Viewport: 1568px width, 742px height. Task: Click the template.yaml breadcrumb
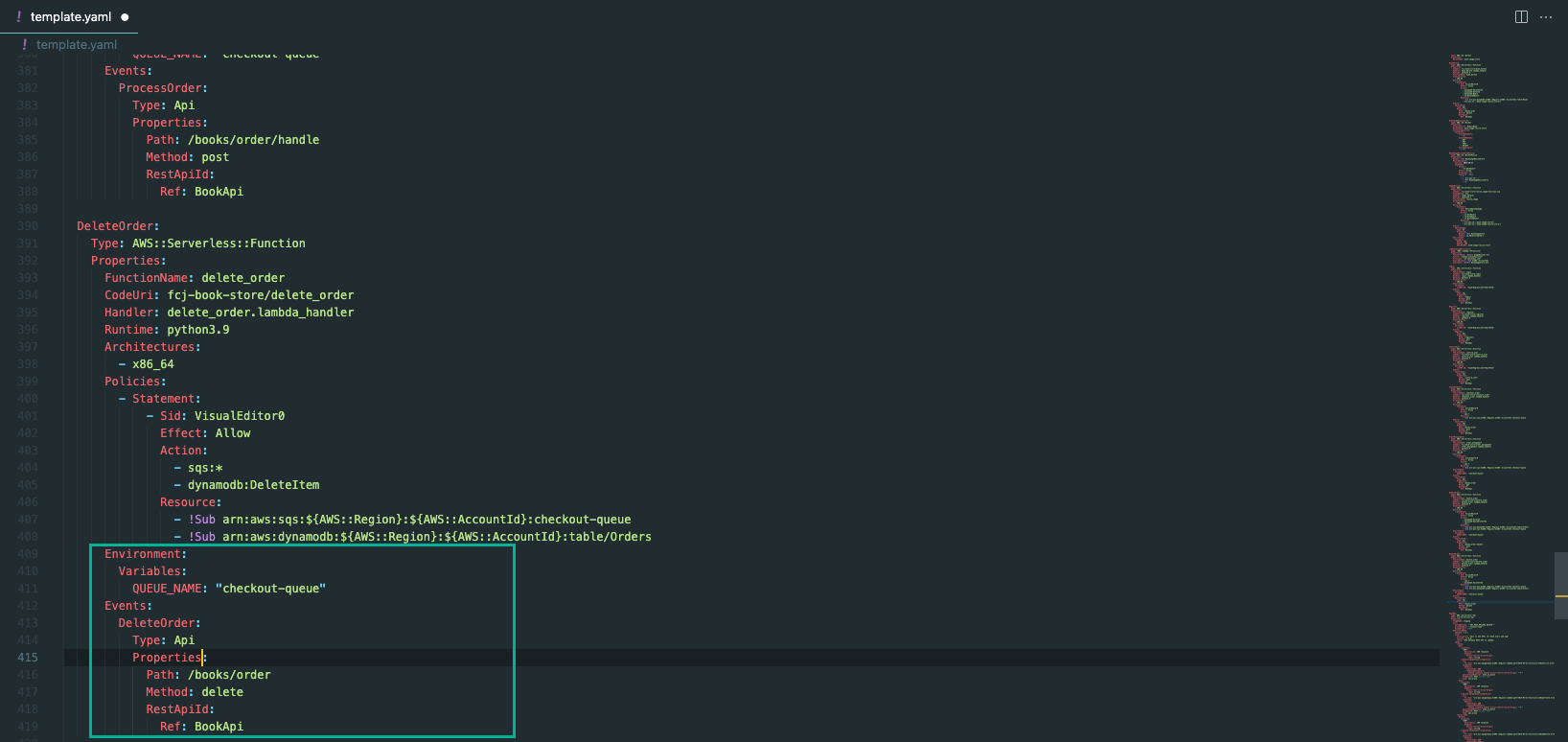click(x=77, y=45)
